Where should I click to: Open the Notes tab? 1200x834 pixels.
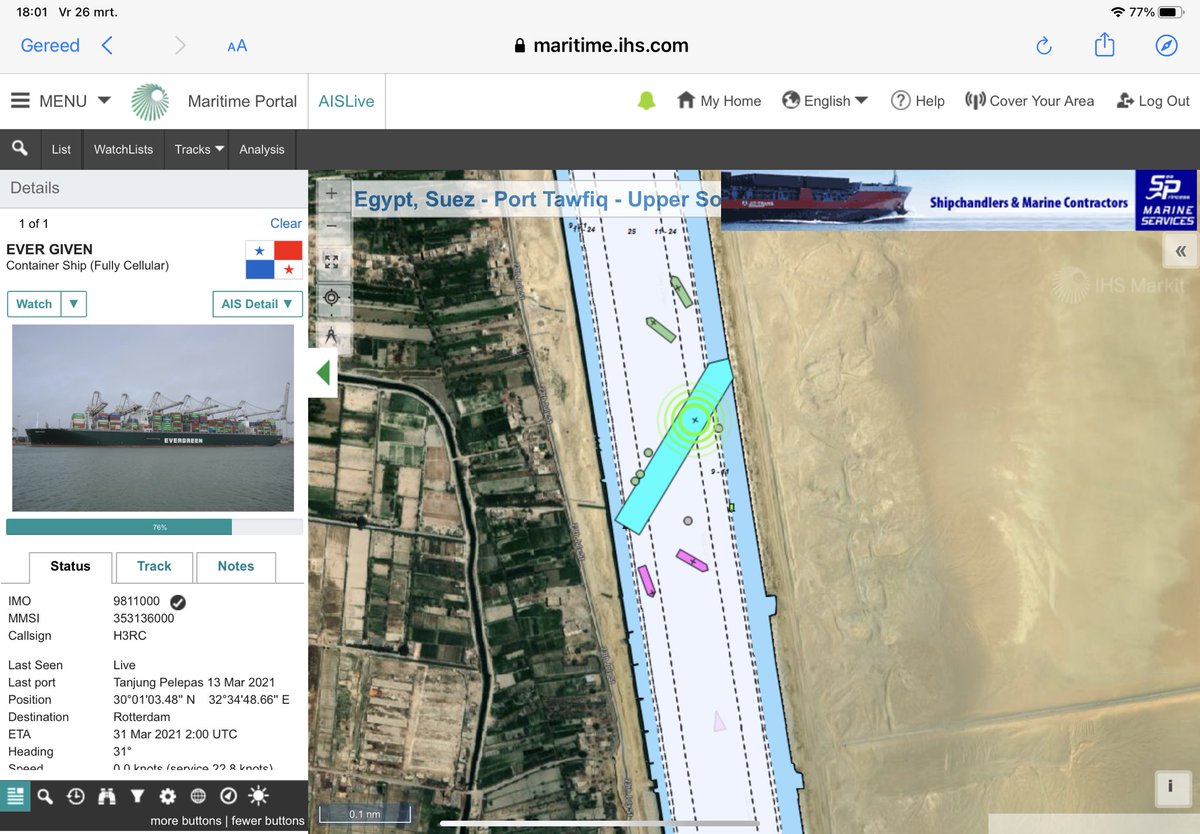236,566
